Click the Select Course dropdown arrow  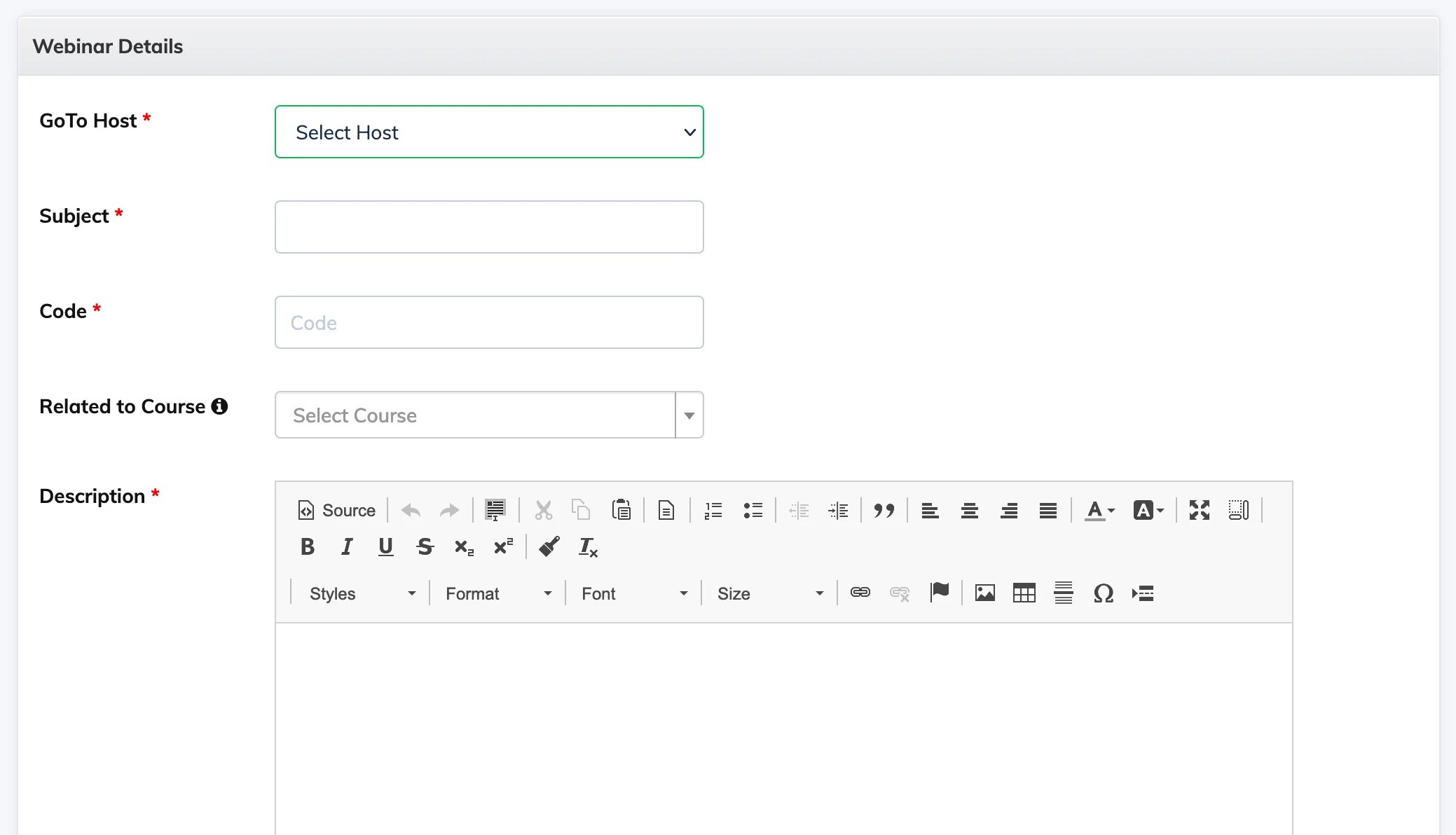689,415
